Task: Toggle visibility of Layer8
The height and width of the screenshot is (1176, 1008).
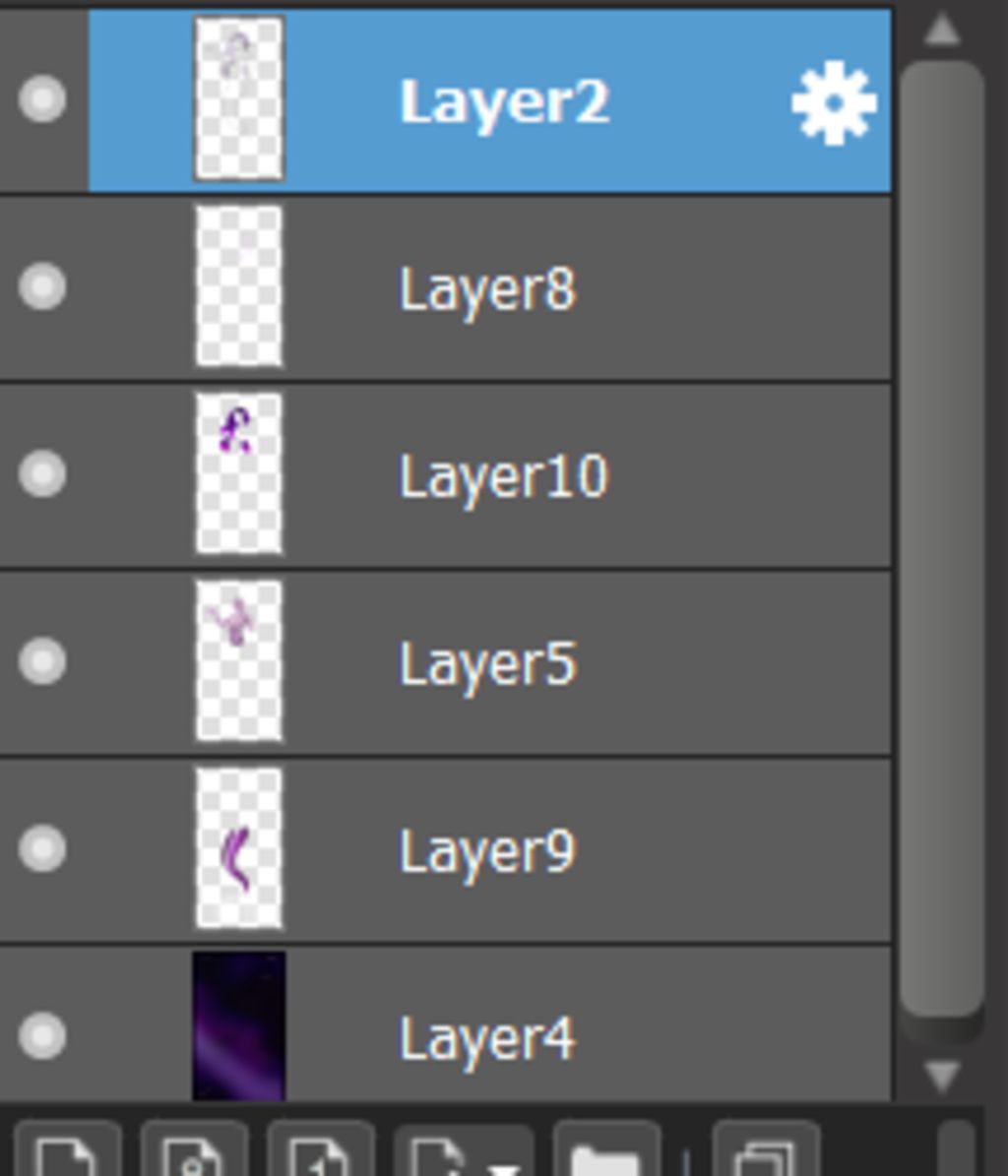Action: (42, 285)
